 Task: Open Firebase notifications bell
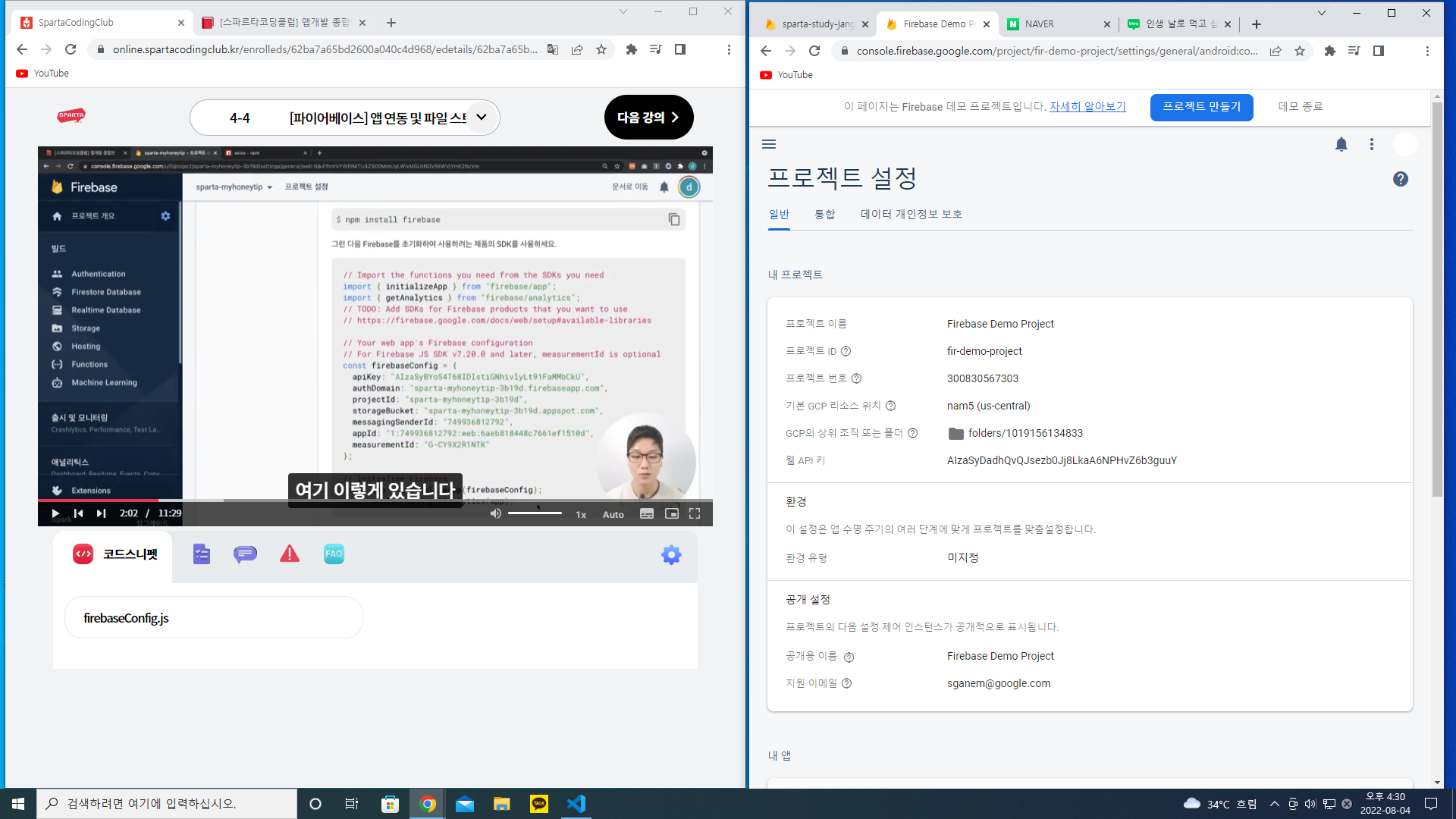pos(1341,144)
